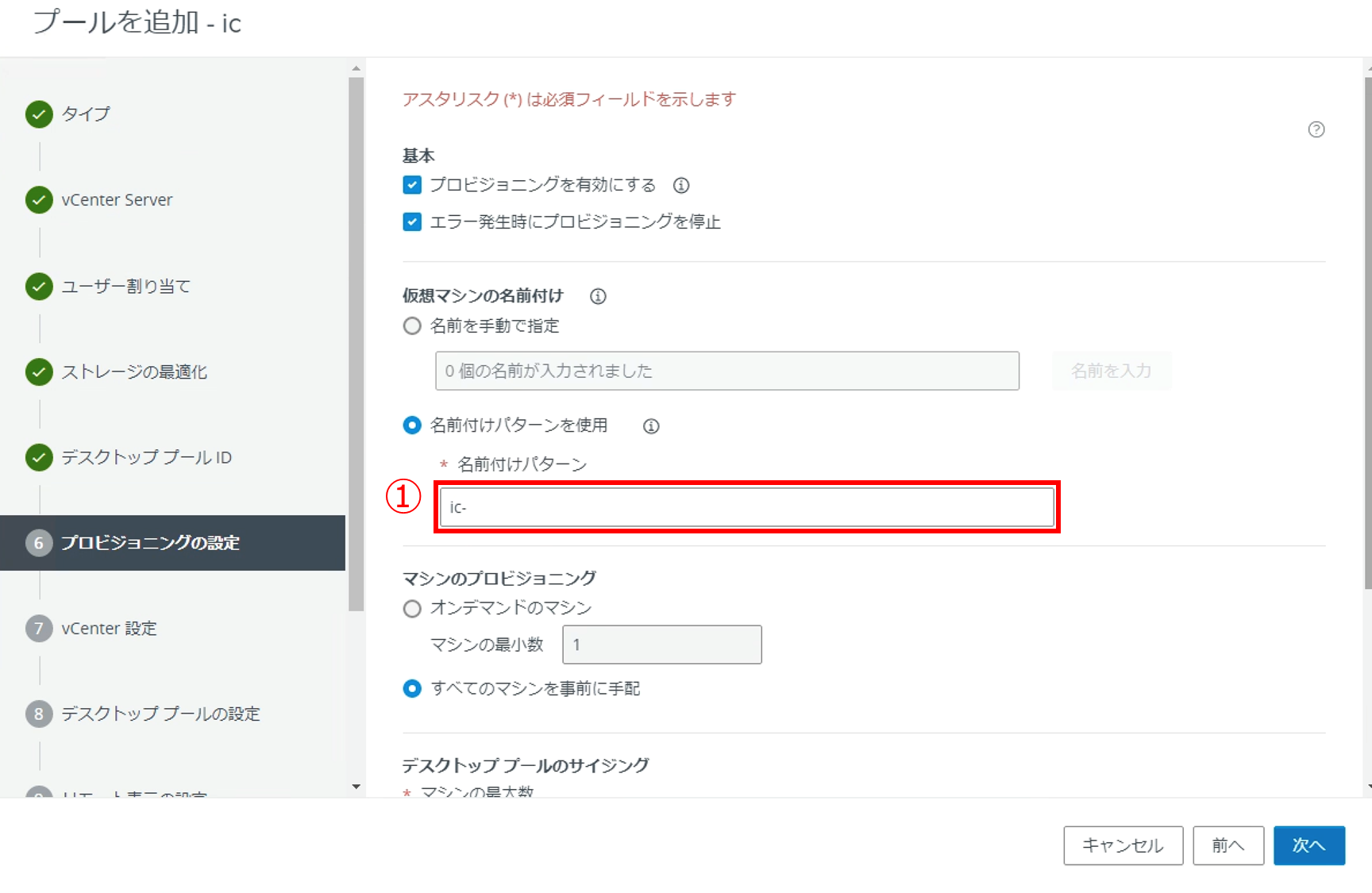Select 名前を手動で指定 radio button
Screen dimensions: 1372x893
[x=412, y=326]
